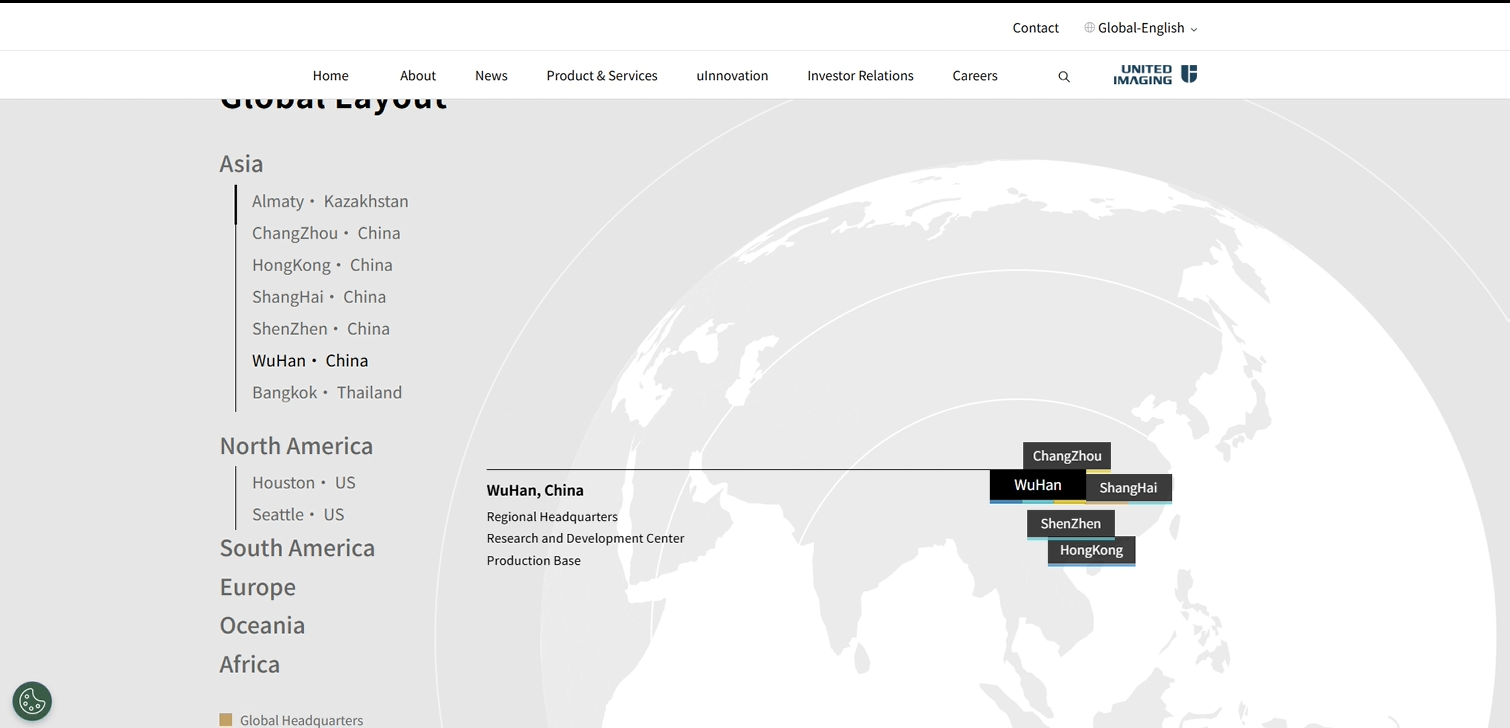Click the HongKong map label
Screen dimensions: 1510x728
pos(1091,550)
